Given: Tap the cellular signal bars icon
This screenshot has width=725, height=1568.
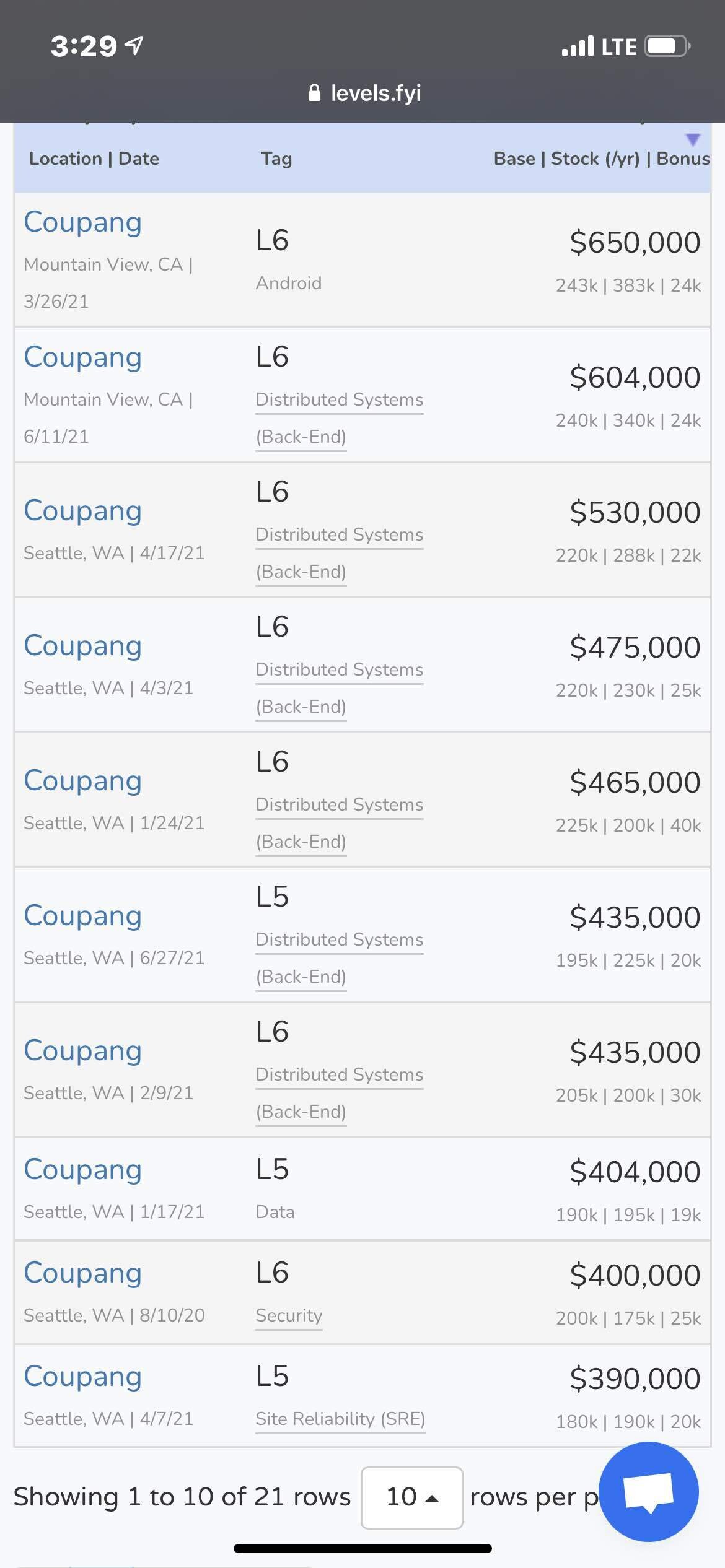Looking at the screenshot, I should 577,46.
